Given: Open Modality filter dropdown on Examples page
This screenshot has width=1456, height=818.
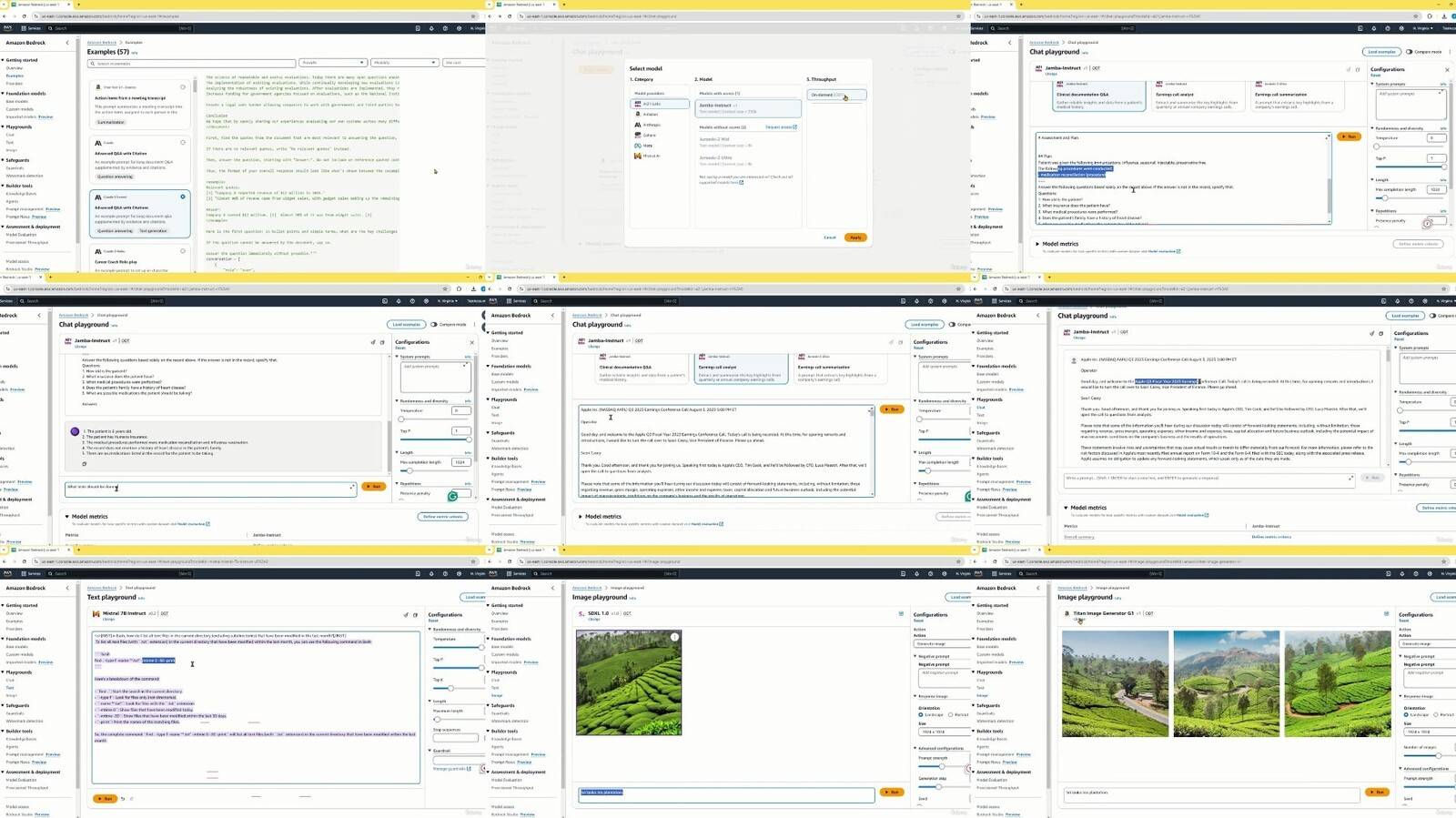Looking at the screenshot, I should pos(405,63).
